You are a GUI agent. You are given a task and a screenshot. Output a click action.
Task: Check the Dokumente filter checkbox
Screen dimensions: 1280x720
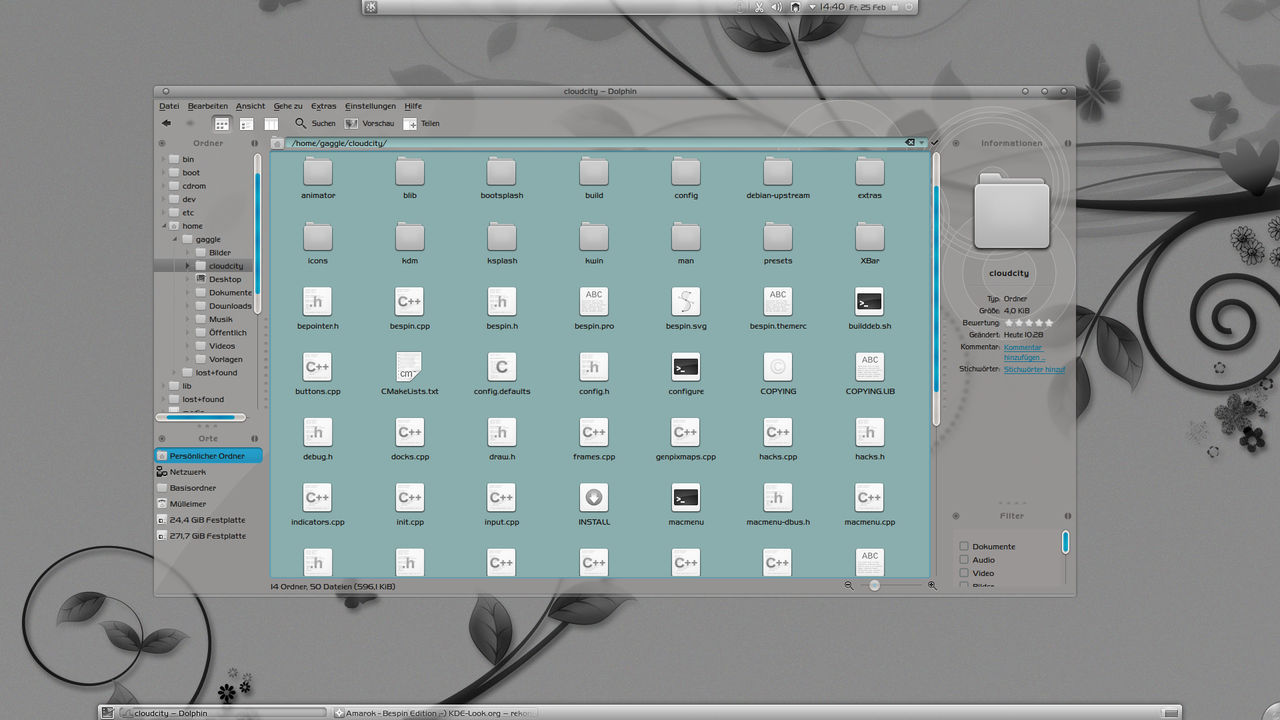(x=964, y=546)
